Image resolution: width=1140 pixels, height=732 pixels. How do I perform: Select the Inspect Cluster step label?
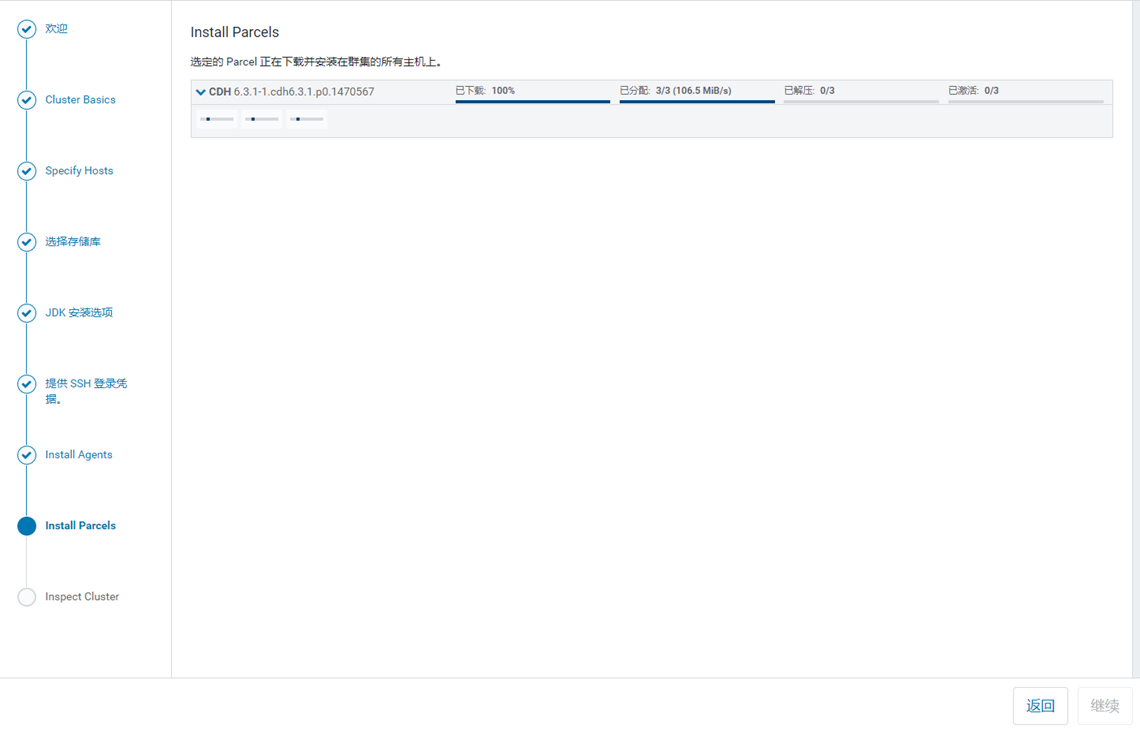tap(82, 597)
